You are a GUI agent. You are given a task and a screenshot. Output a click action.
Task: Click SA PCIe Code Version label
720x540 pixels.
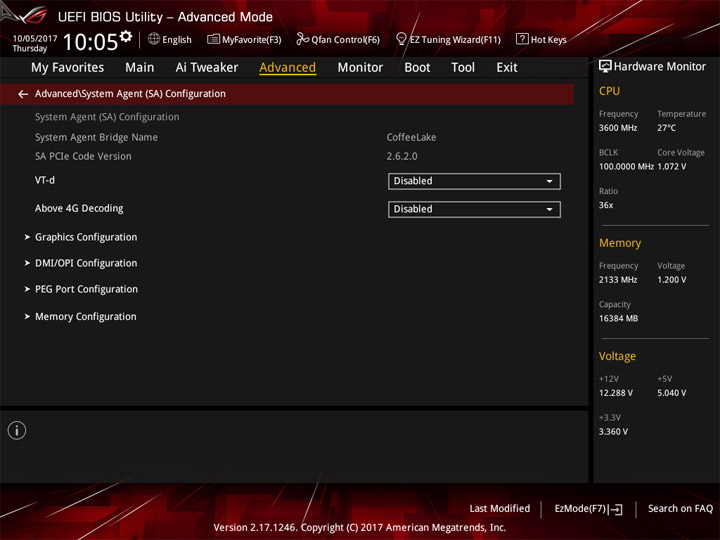83,156
